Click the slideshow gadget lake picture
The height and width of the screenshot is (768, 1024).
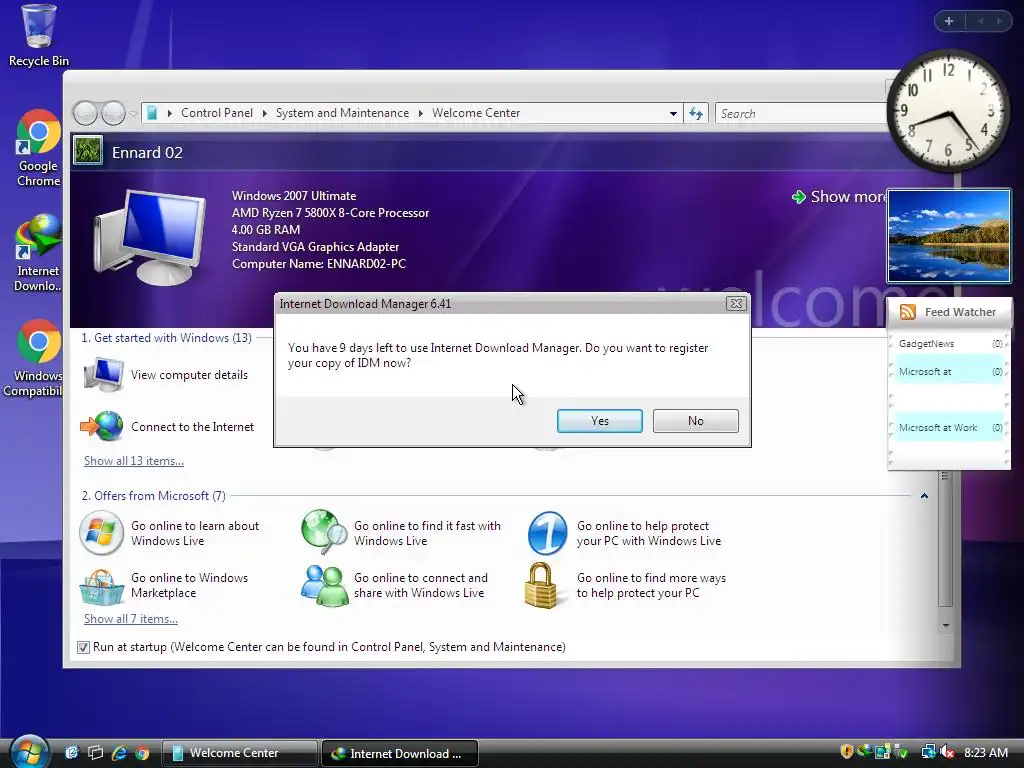[948, 236]
